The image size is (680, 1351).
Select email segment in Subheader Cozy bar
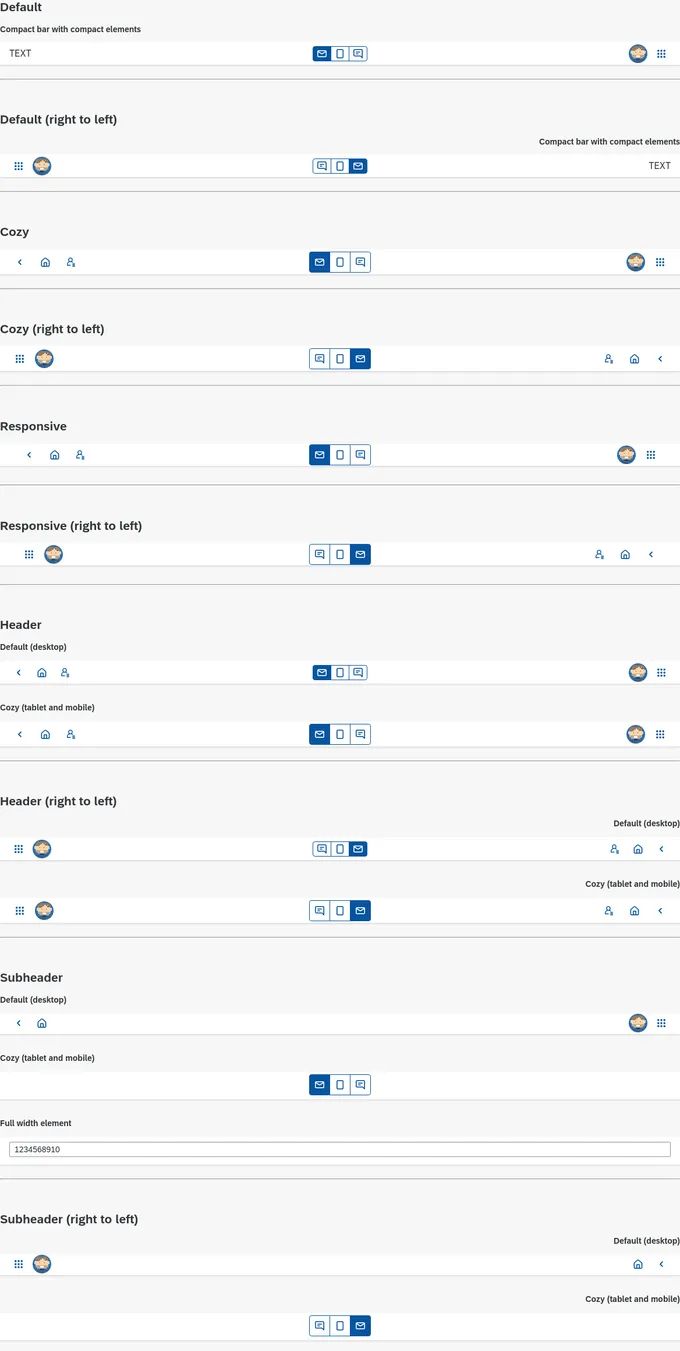(x=320, y=1085)
